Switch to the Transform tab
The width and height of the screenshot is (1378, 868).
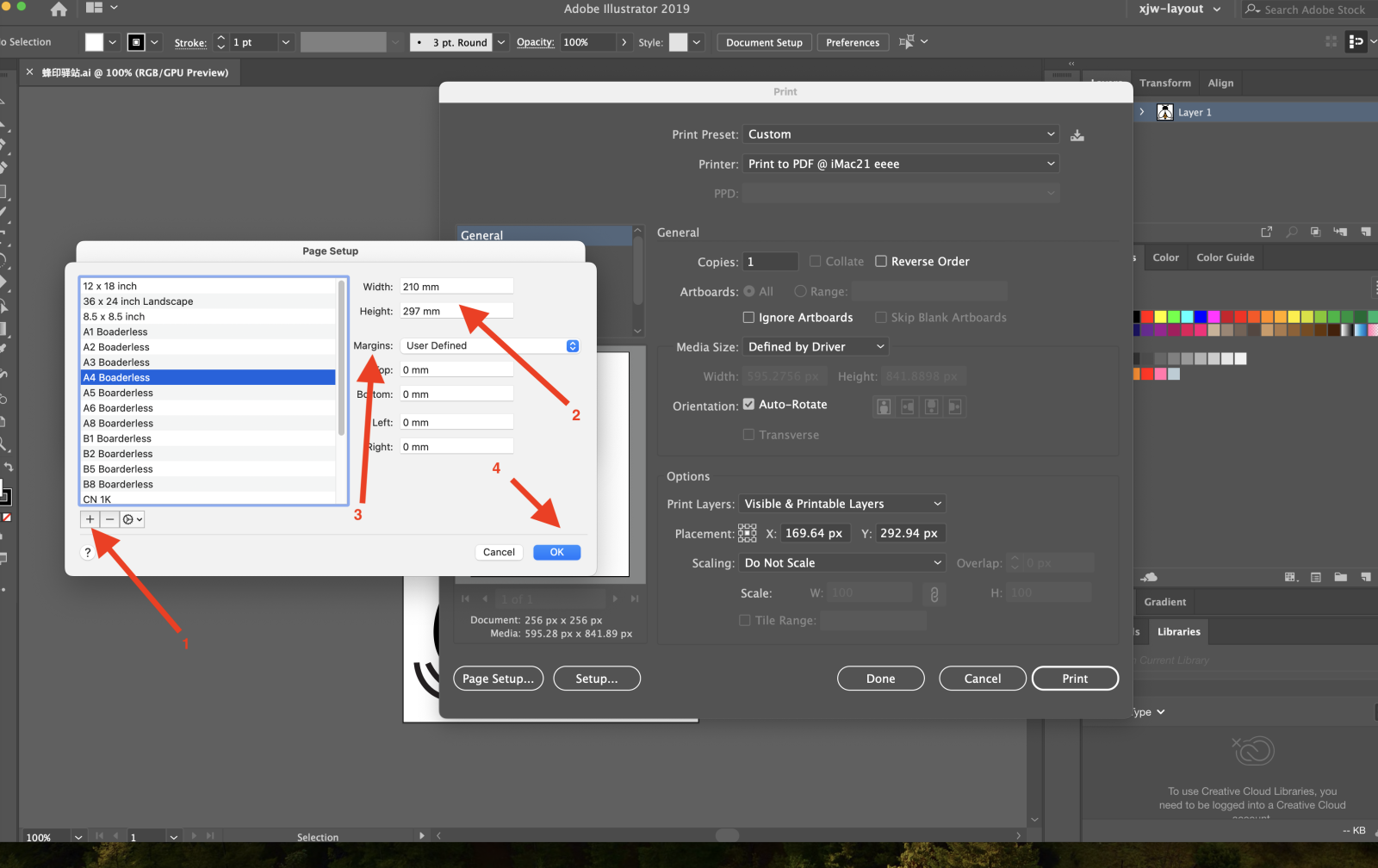1165,83
